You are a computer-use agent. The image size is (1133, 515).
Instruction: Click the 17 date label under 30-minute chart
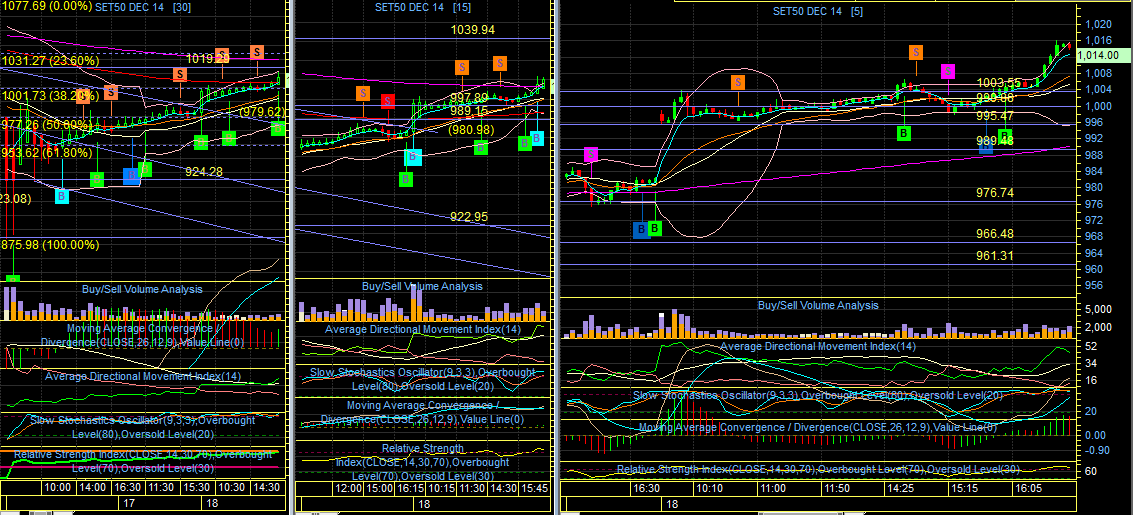tap(131, 502)
